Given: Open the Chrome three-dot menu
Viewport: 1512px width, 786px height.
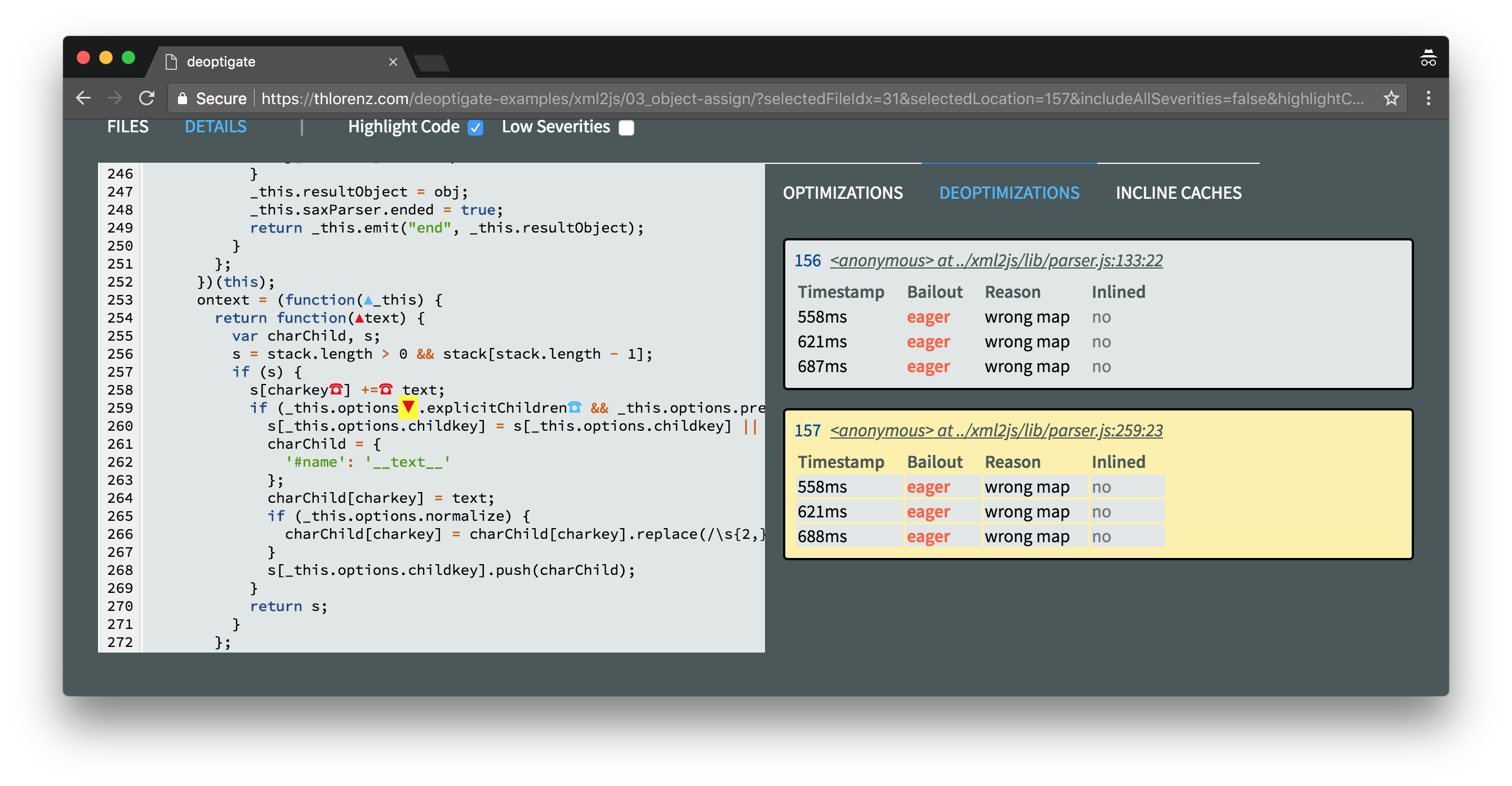Looking at the screenshot, I should pos(1428,98).
